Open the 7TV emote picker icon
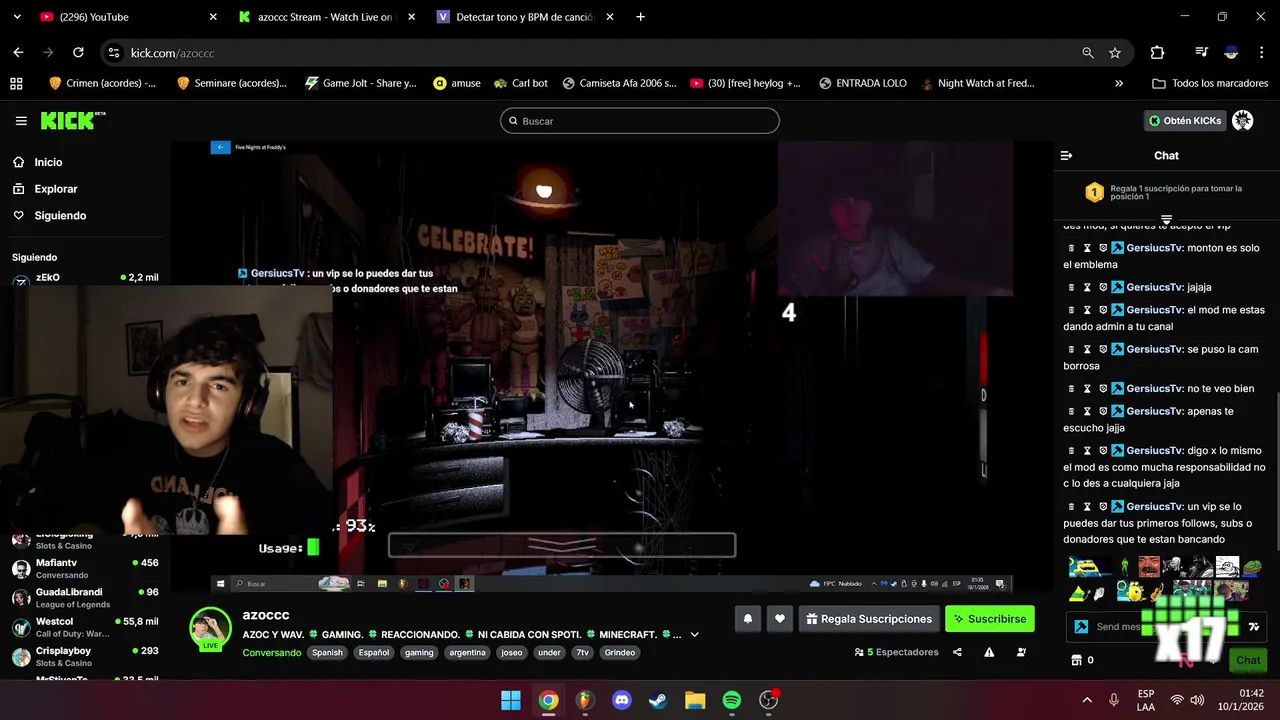 pyautogui.click(x=1253, y=627)
